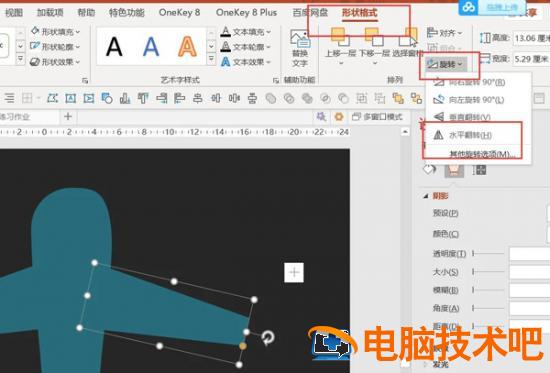Image resolution: width=550 pixels, height=373 pixels.
Task: Click the 模糊 blur slider
Action: [x=488, y=290]
